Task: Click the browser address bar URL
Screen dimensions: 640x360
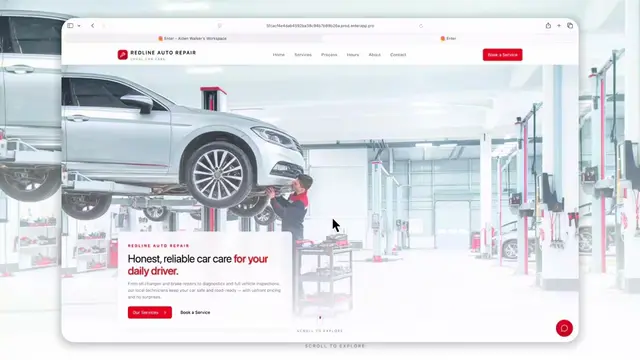Action: pyautogui.click(x=320, y=26)
